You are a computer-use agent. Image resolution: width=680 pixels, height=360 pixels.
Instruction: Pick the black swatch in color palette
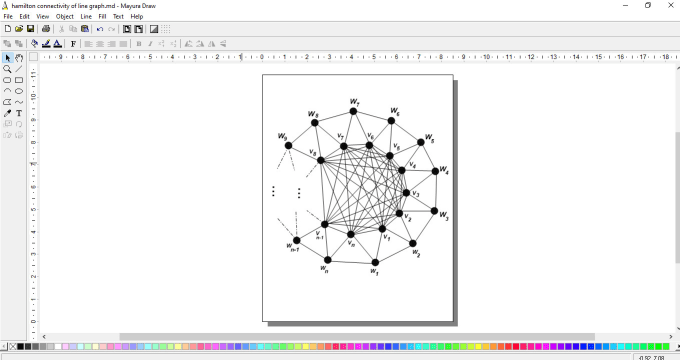point(20,347)
